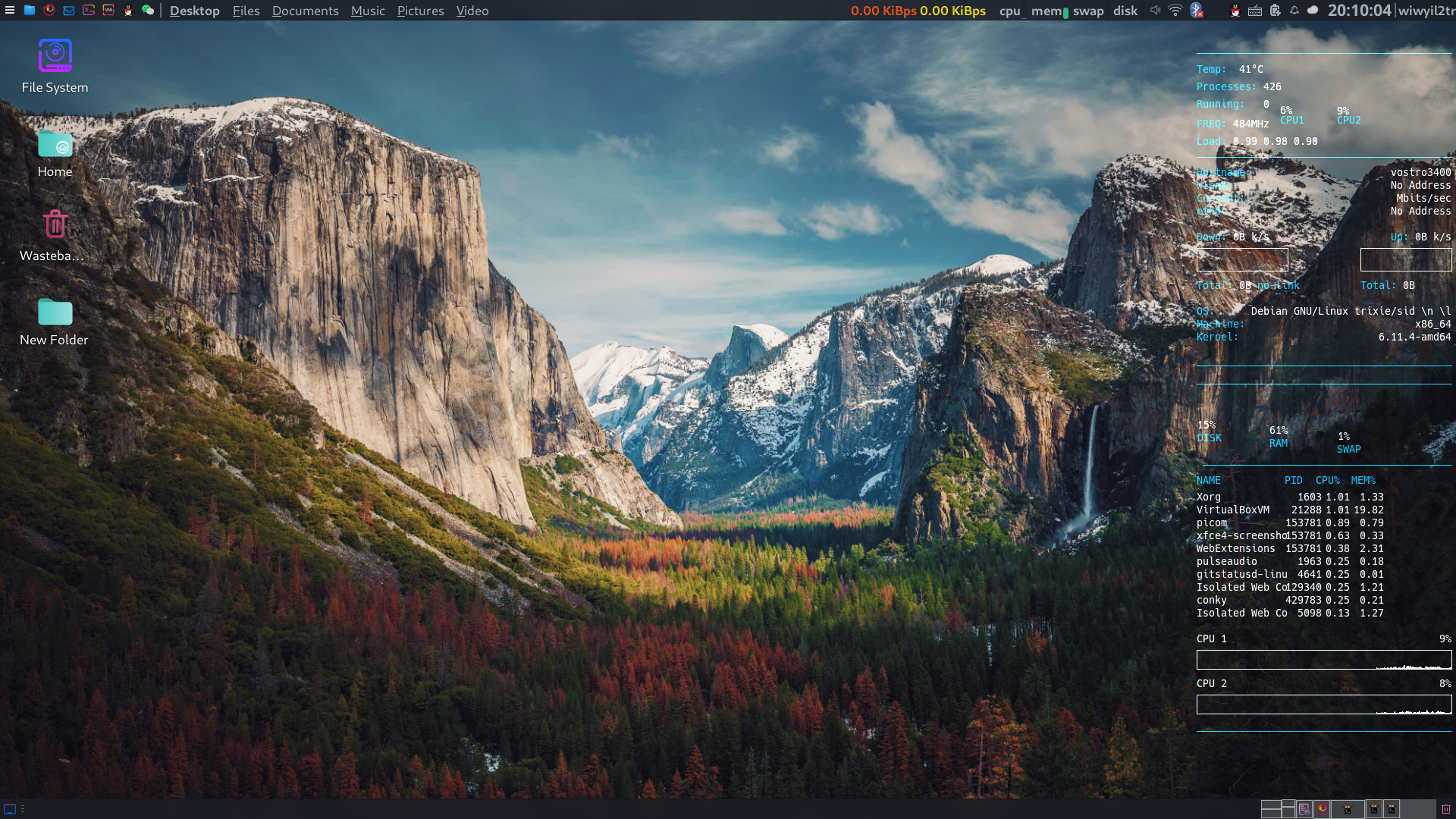Open the trash icon in bottom panel
1456x819 pixels.
click(1445, 809)
